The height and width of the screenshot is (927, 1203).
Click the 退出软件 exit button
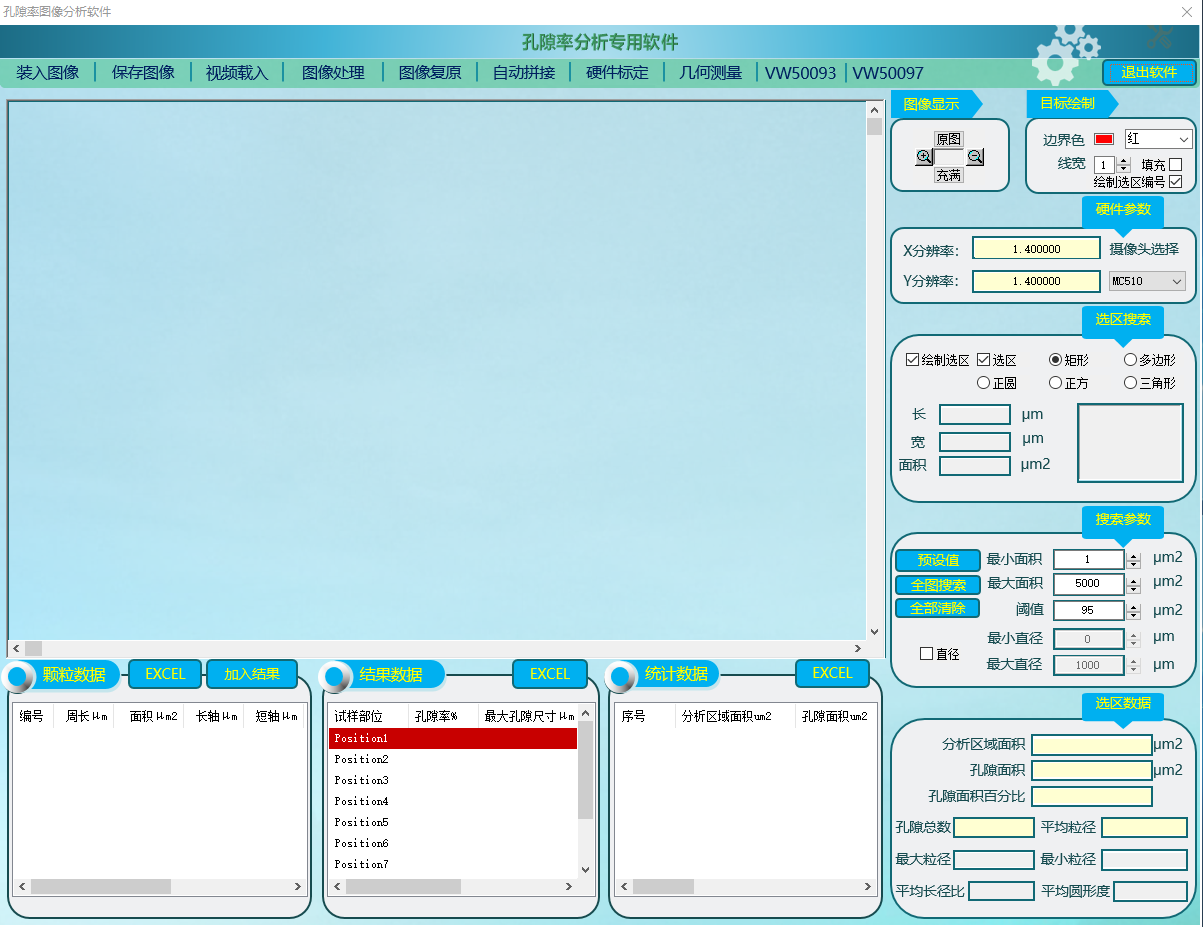pos(1148,73)
